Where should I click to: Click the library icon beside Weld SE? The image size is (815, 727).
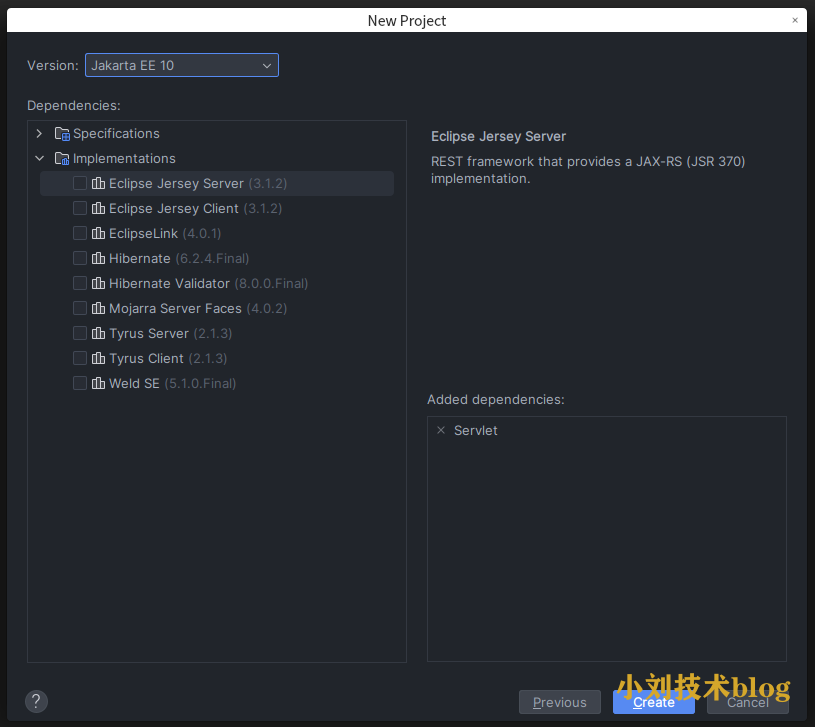98,384
